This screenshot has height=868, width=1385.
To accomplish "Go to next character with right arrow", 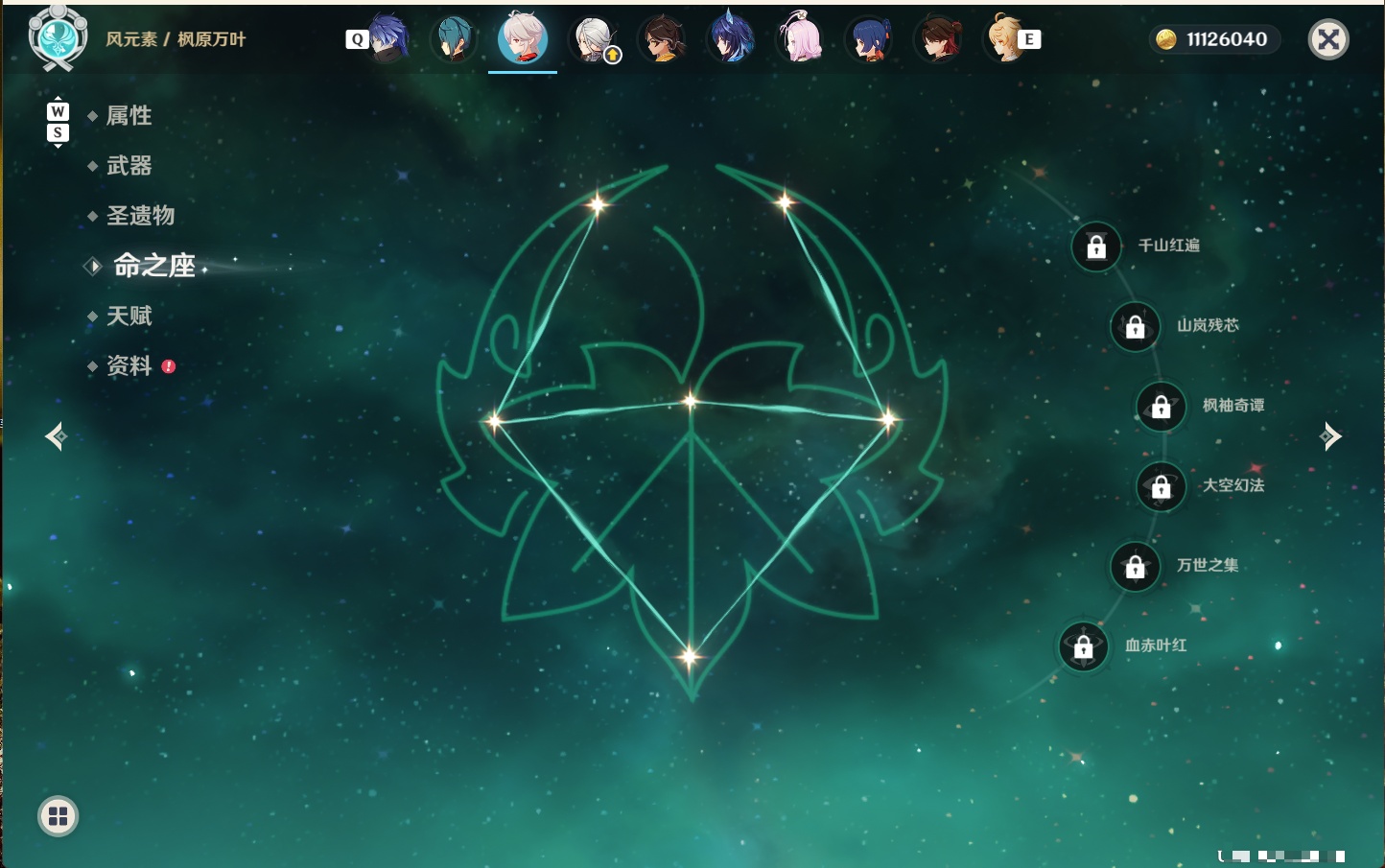I will click(x=1330, y=436).
